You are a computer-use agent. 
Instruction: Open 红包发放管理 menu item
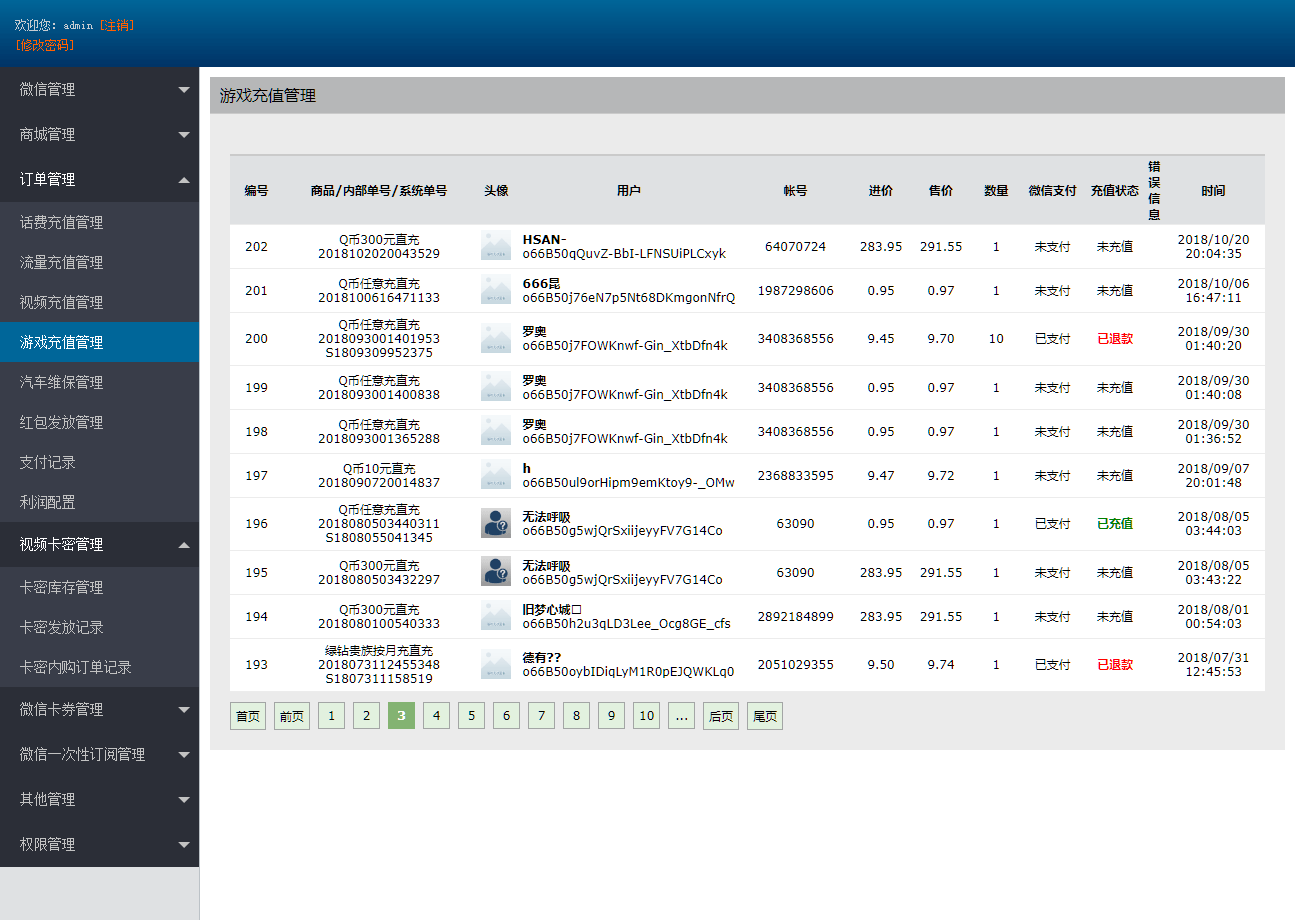[x=99, y=422]
